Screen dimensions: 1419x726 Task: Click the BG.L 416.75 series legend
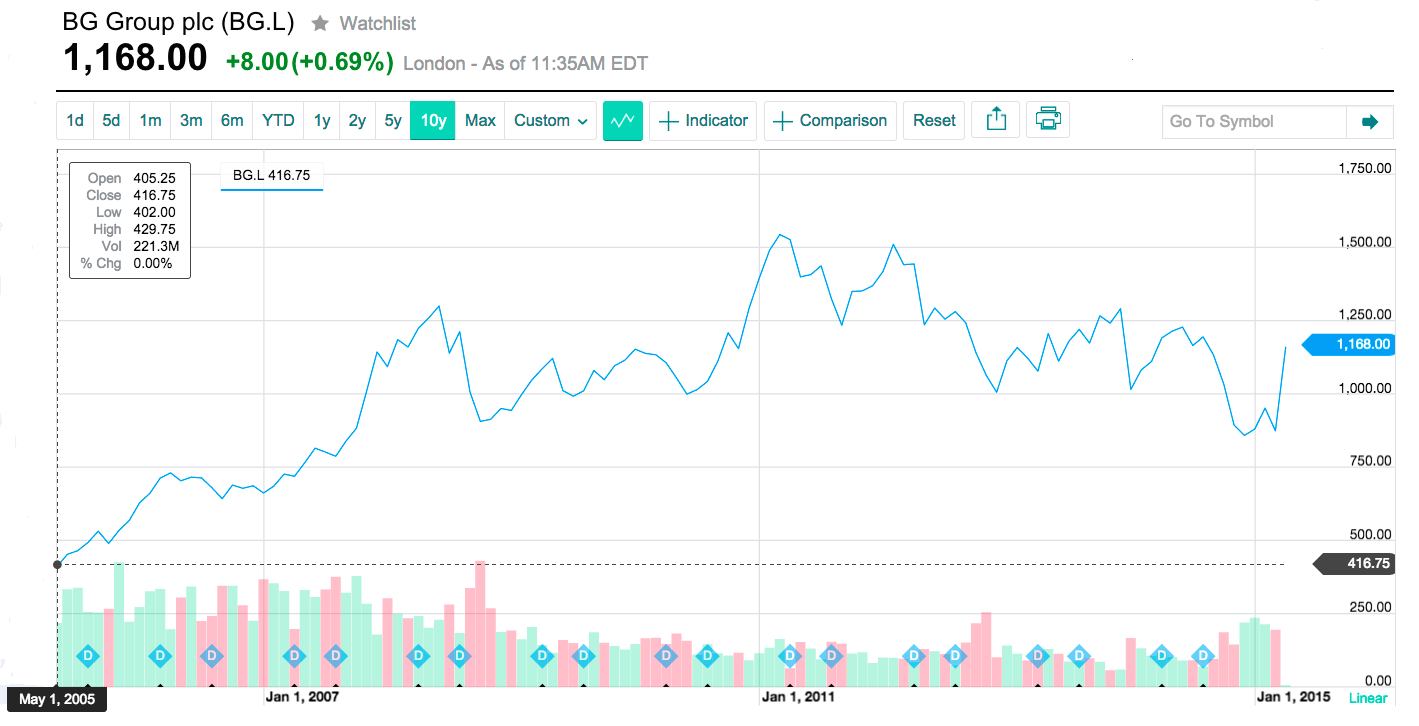[x=272, y=176]
